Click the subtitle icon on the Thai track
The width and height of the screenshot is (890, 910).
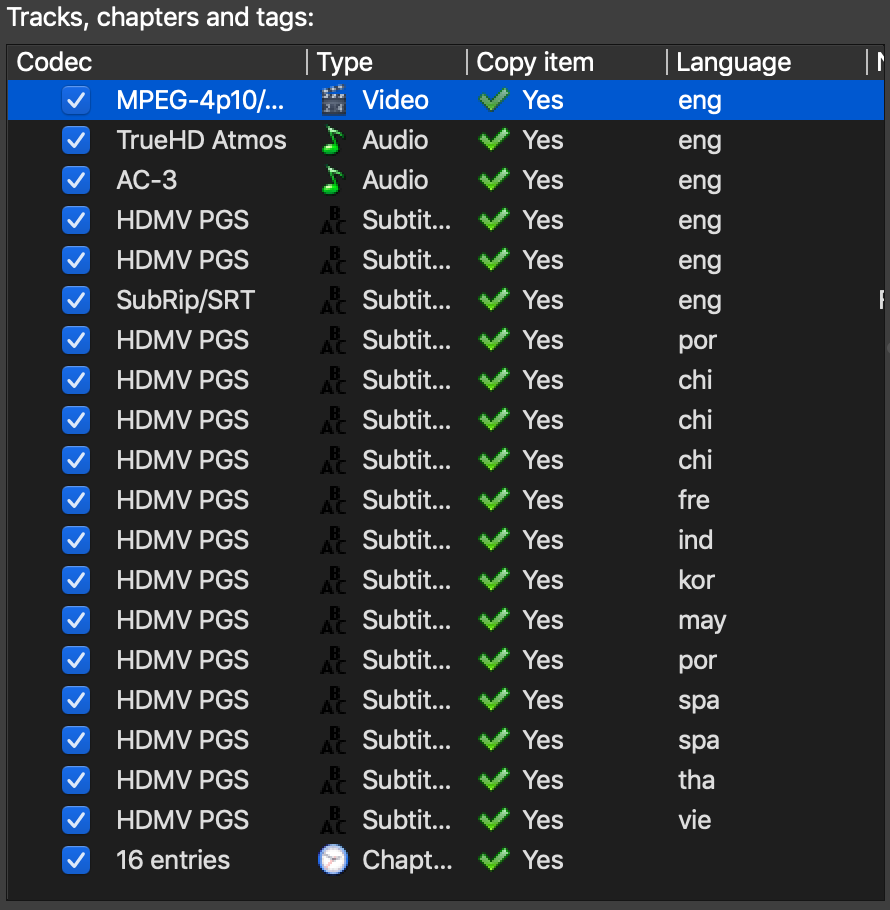333,780
